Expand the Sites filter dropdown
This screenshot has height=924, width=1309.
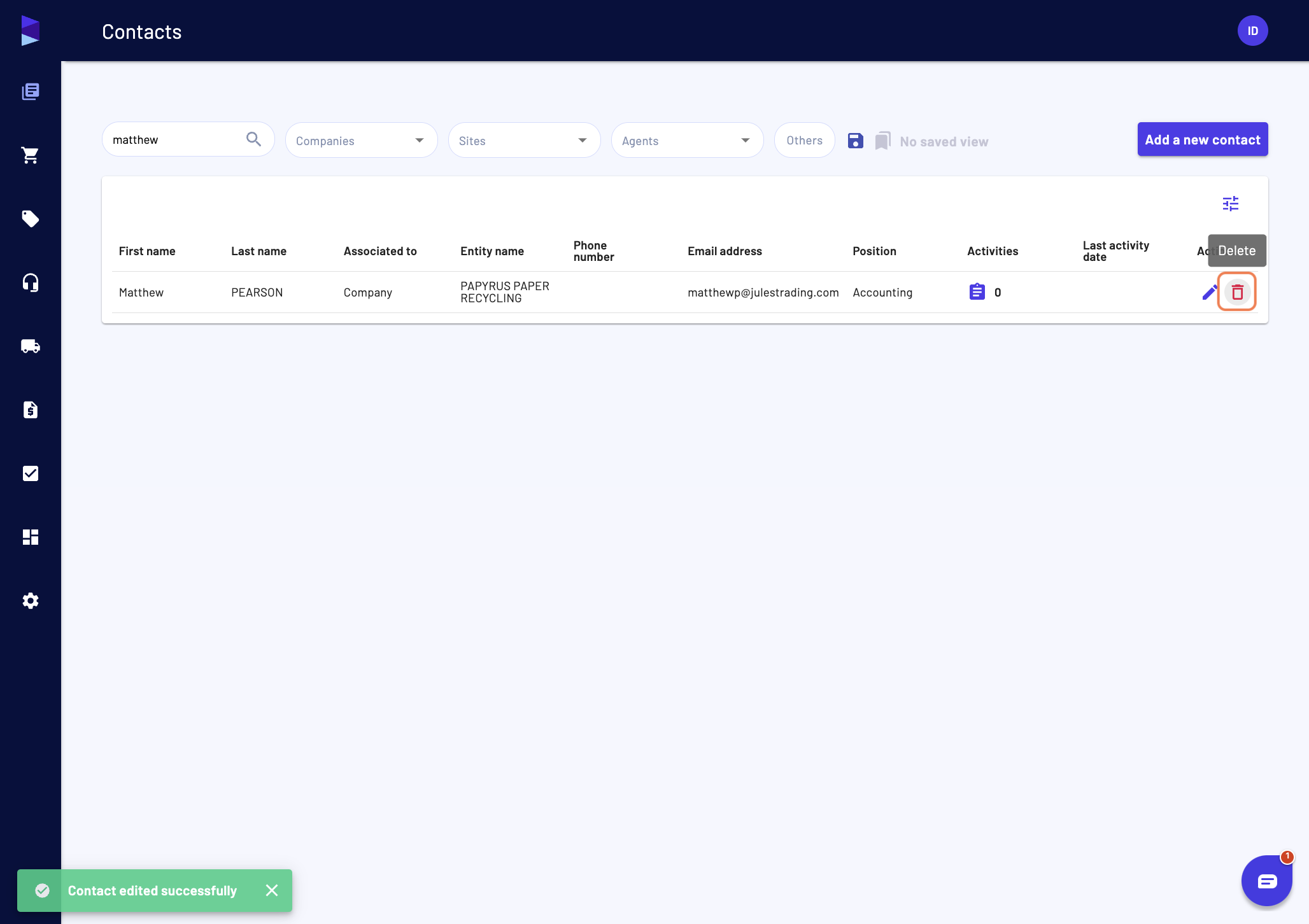point(525,140)
